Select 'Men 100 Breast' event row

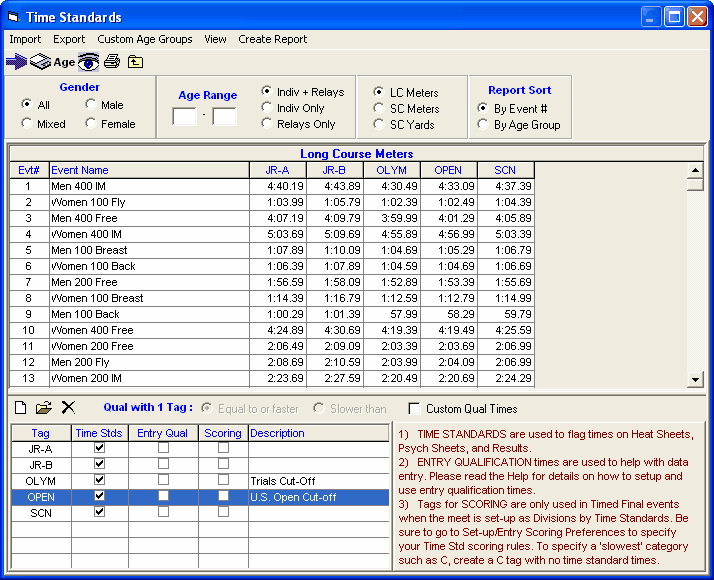pyautogui.click(x=272, y=250)
